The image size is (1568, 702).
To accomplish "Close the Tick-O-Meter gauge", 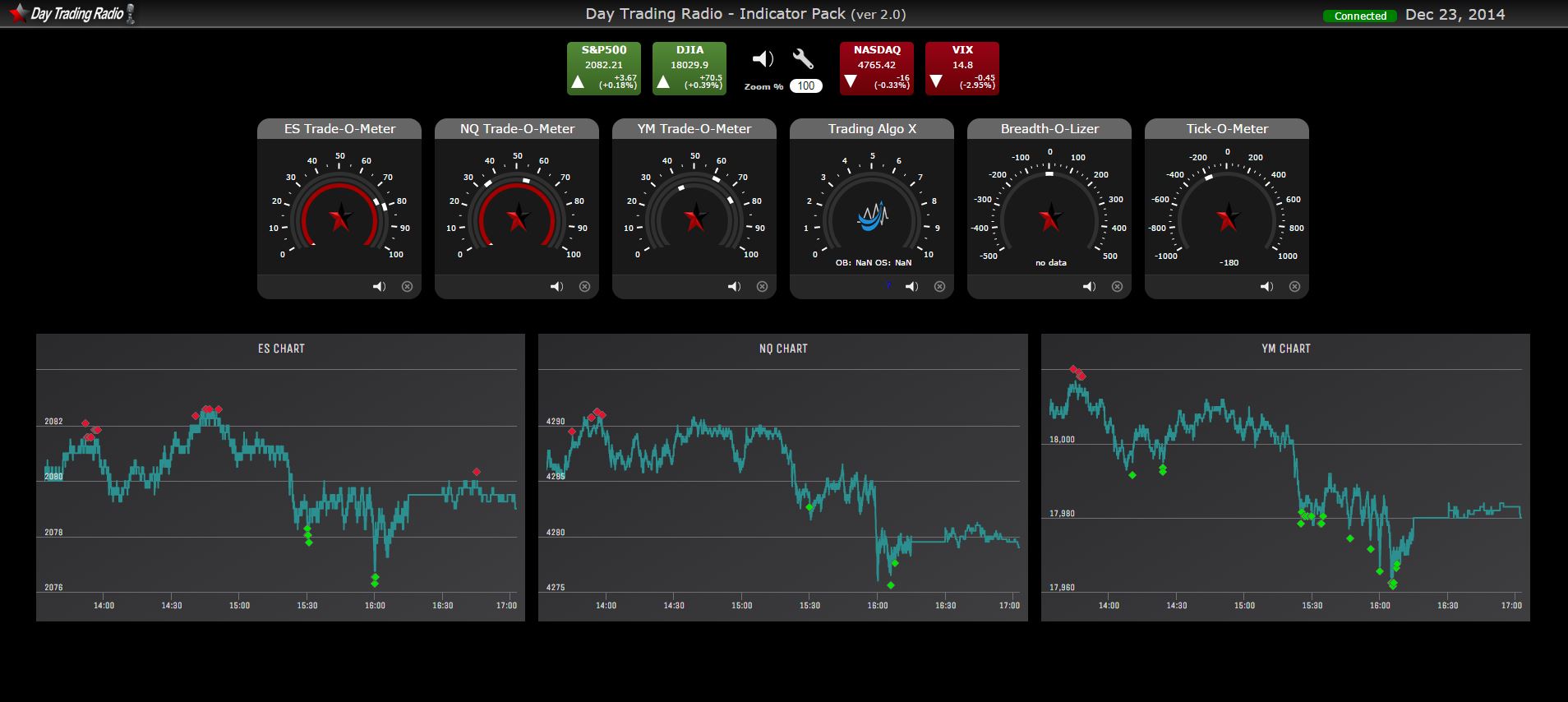I will [1294, 287].
